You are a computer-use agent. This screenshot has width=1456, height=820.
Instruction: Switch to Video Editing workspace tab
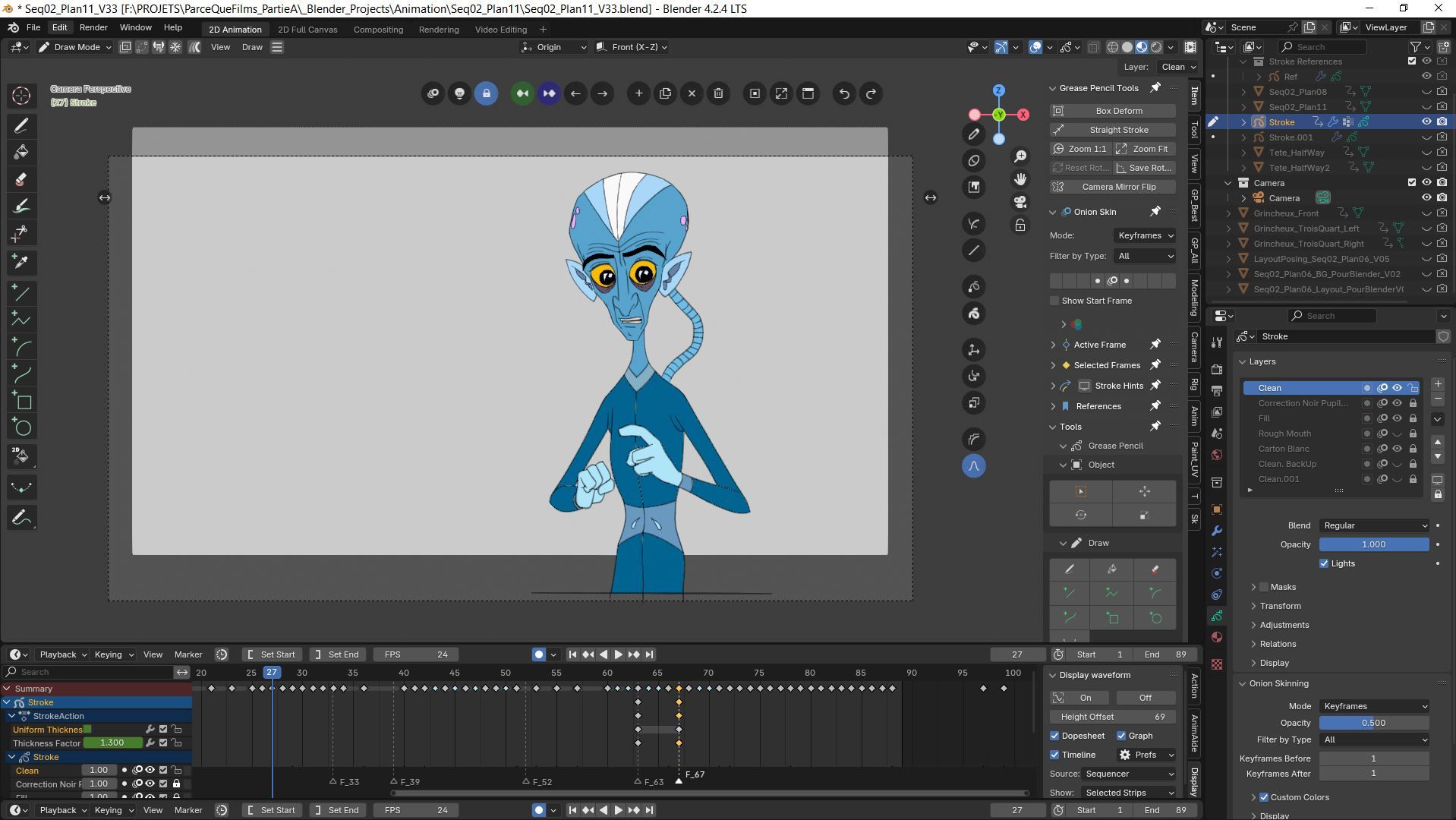[501, 30]
